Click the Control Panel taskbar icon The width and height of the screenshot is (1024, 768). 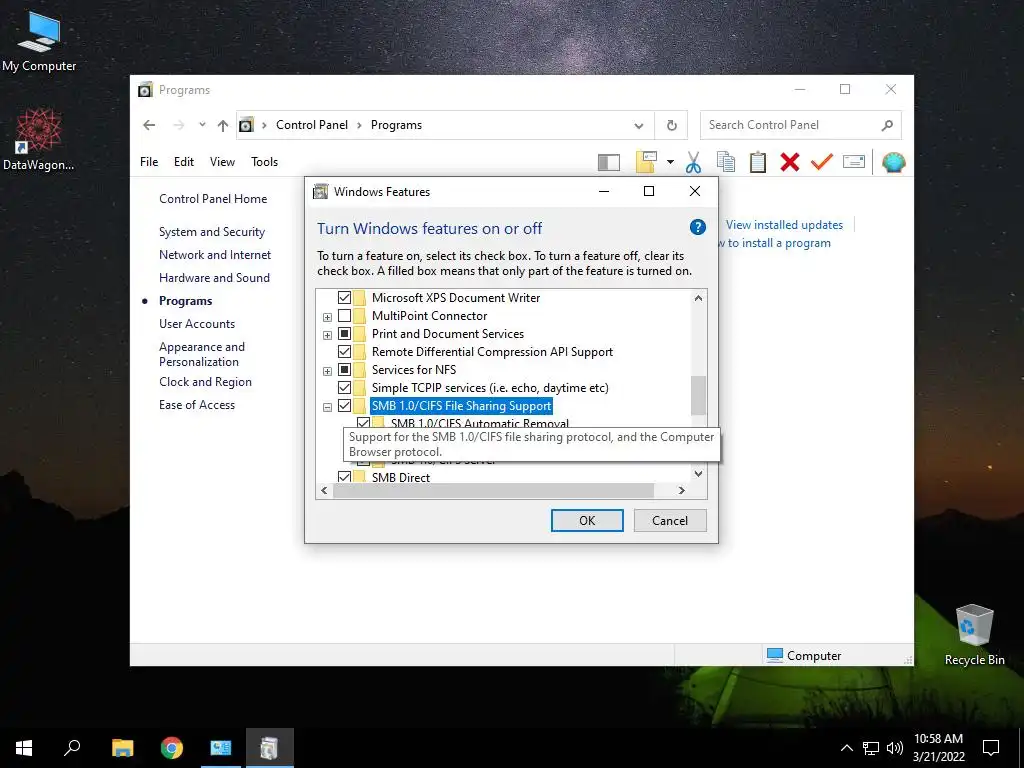click(221, 748)
